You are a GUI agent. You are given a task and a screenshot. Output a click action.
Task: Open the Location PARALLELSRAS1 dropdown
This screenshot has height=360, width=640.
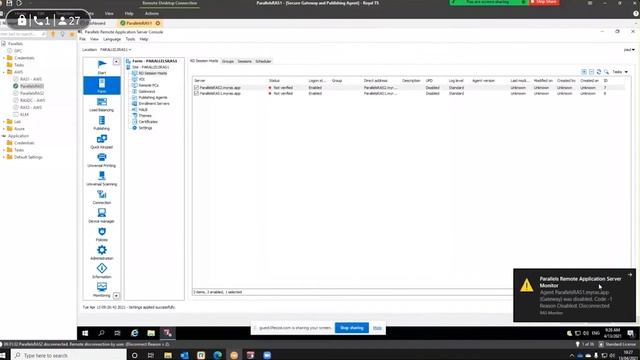(116, 50)
